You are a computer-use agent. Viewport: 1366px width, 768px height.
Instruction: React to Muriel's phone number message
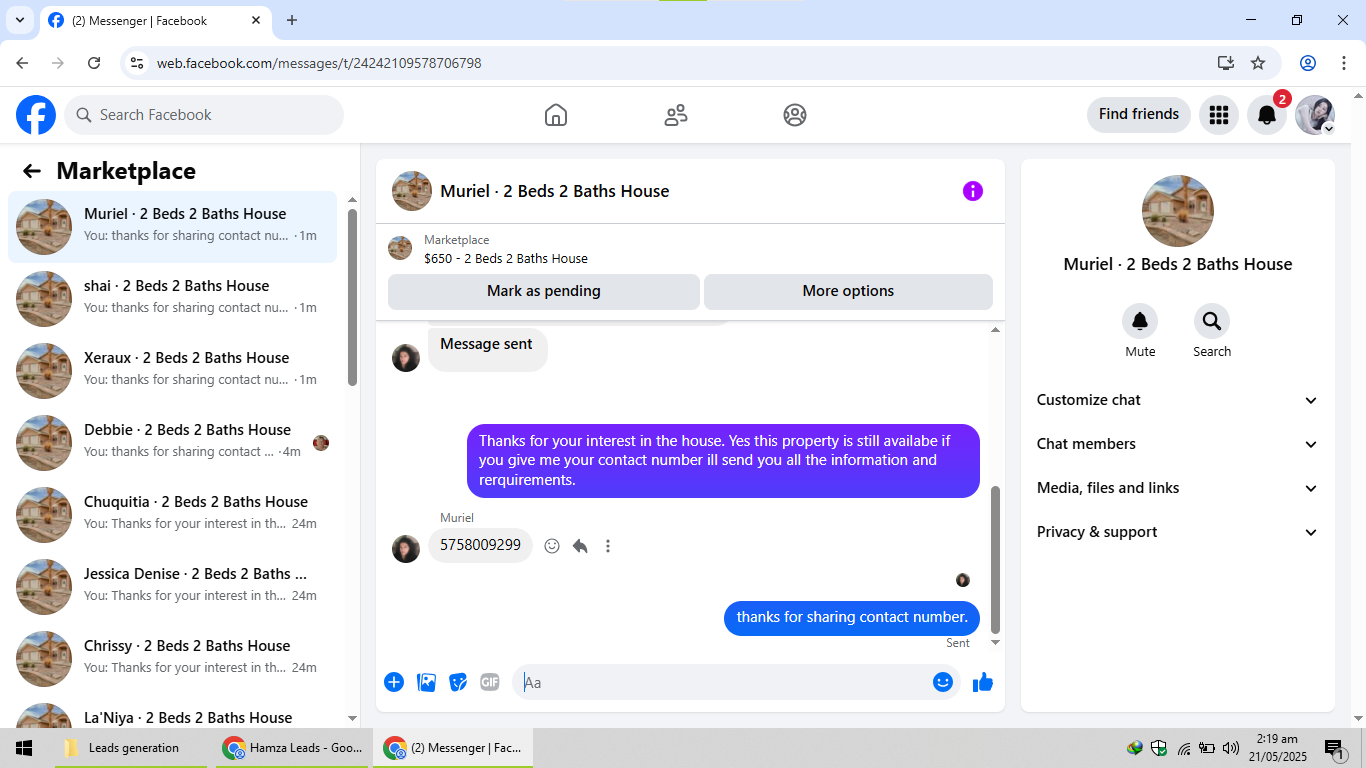pos(552,546)
